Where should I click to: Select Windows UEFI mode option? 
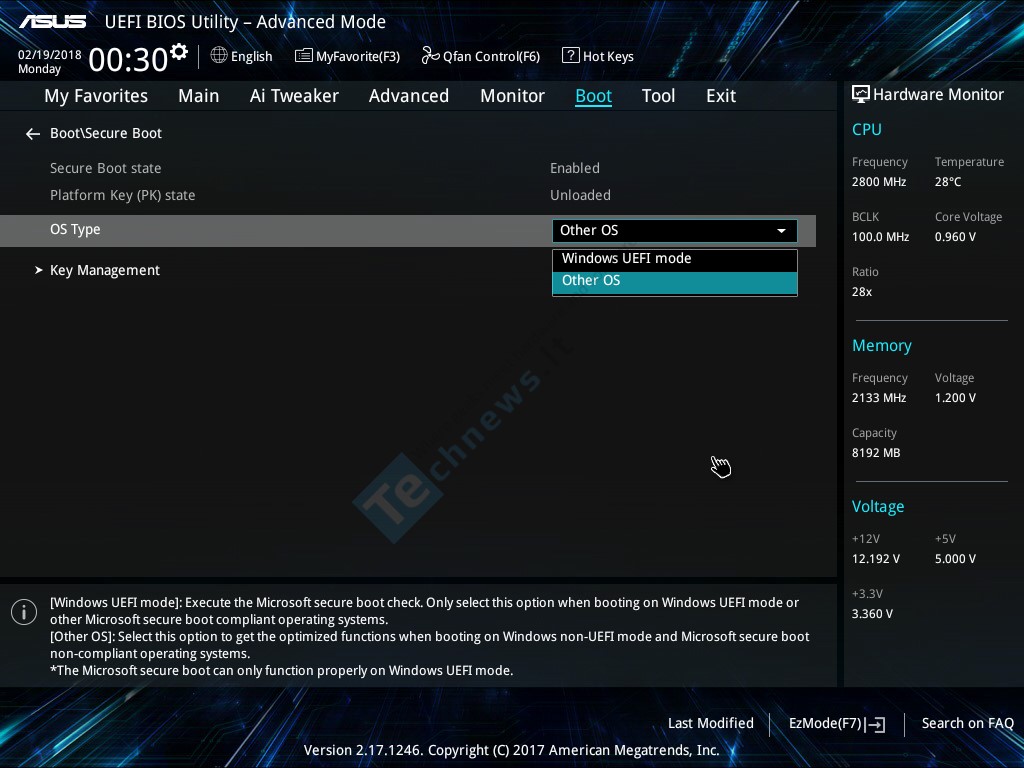(x=675, y=259)
